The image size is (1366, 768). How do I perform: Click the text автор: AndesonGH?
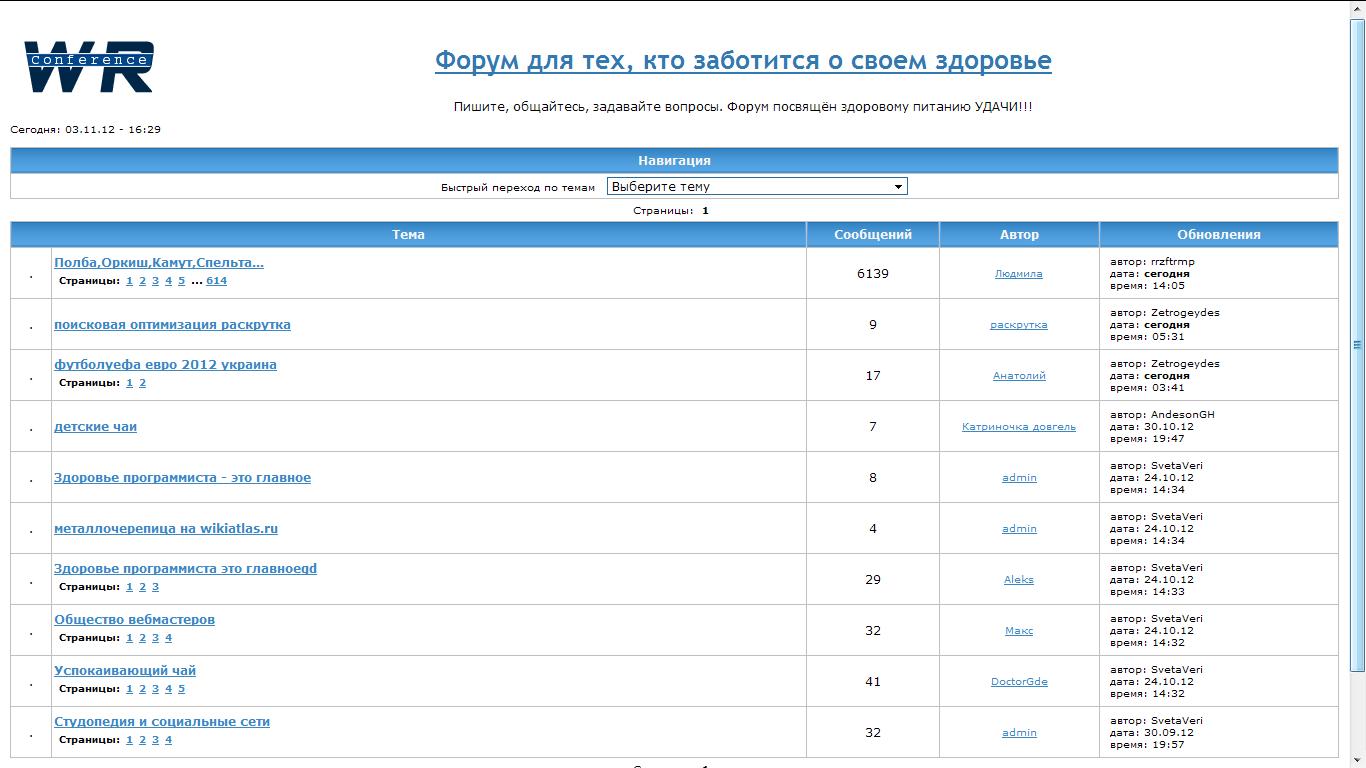coord(1162,415)
